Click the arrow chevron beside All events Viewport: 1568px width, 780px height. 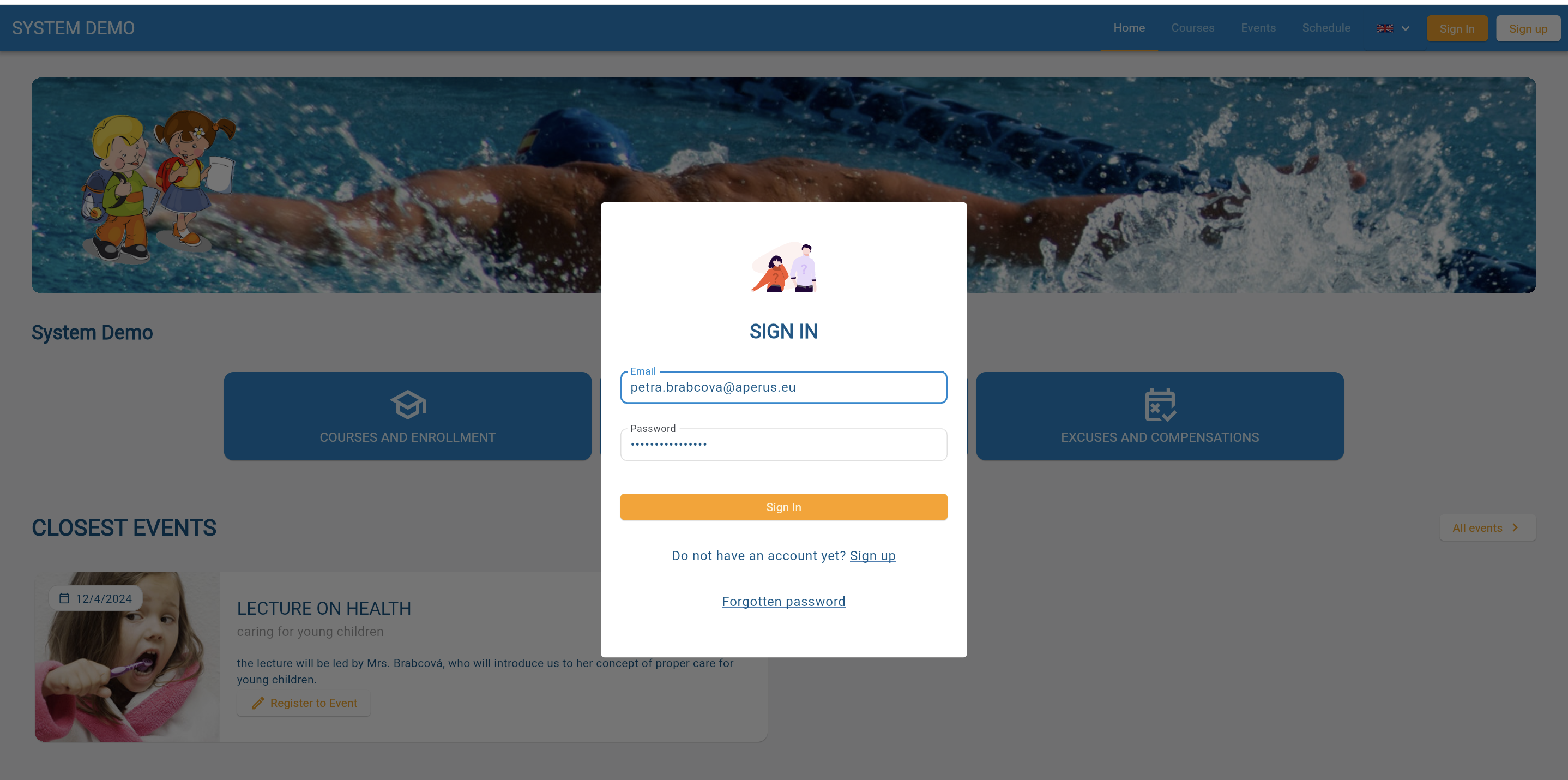[1515, 527]
